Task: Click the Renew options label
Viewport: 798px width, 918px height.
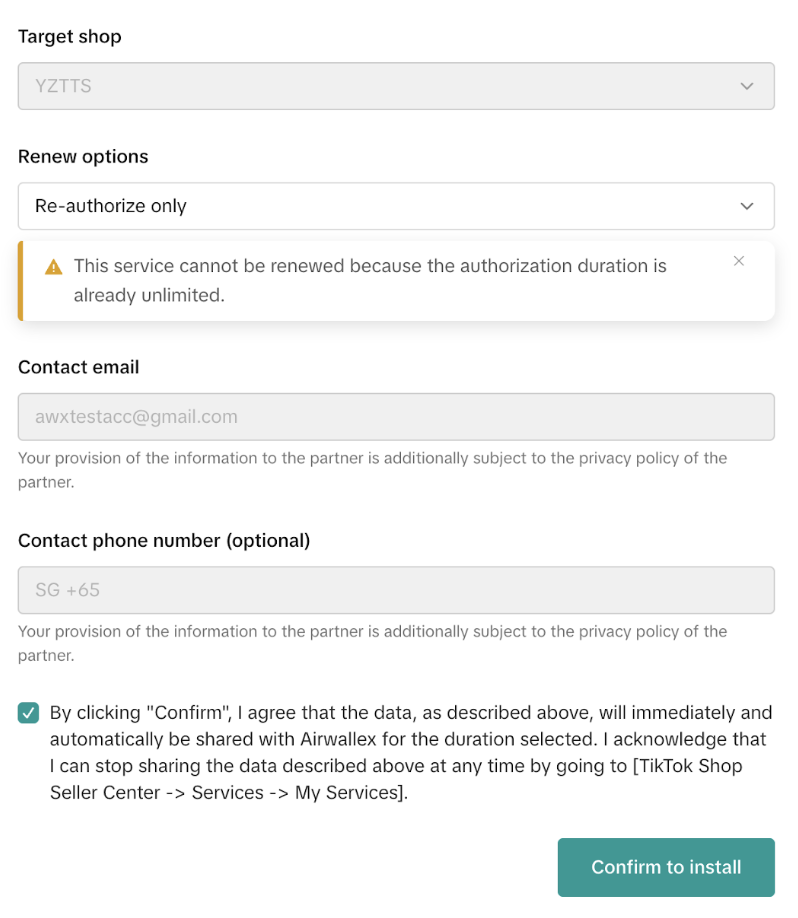Action: [83, 157]
